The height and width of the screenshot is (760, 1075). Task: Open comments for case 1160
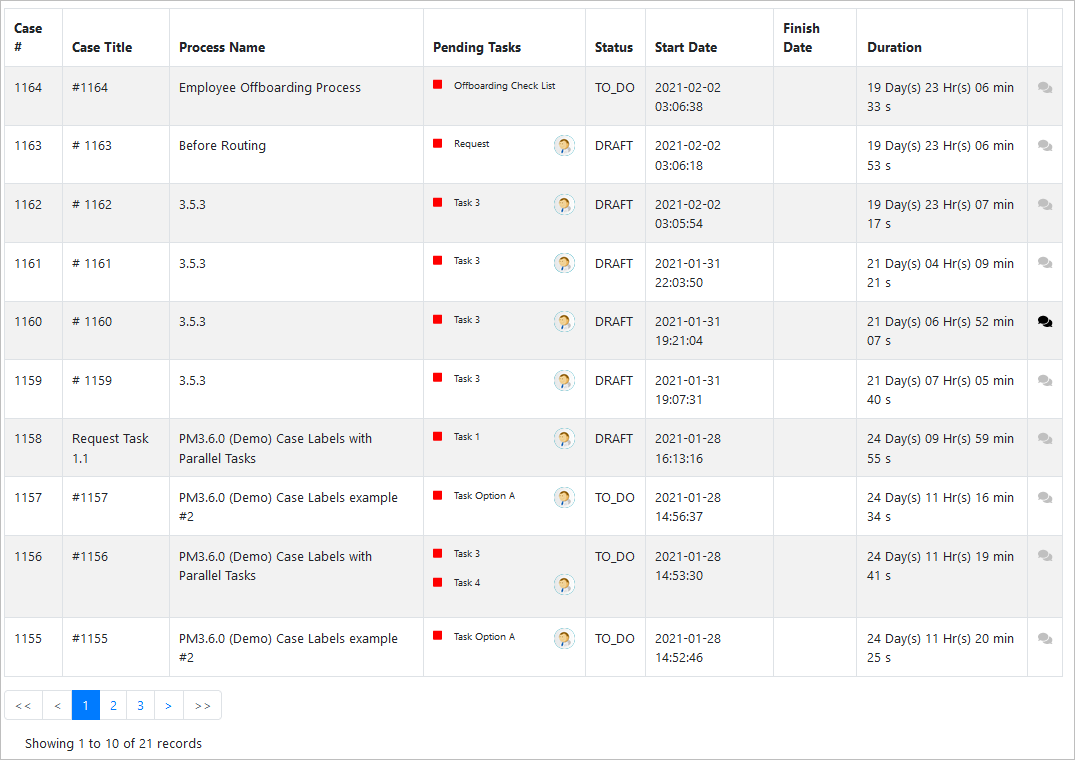point(1045,321)
